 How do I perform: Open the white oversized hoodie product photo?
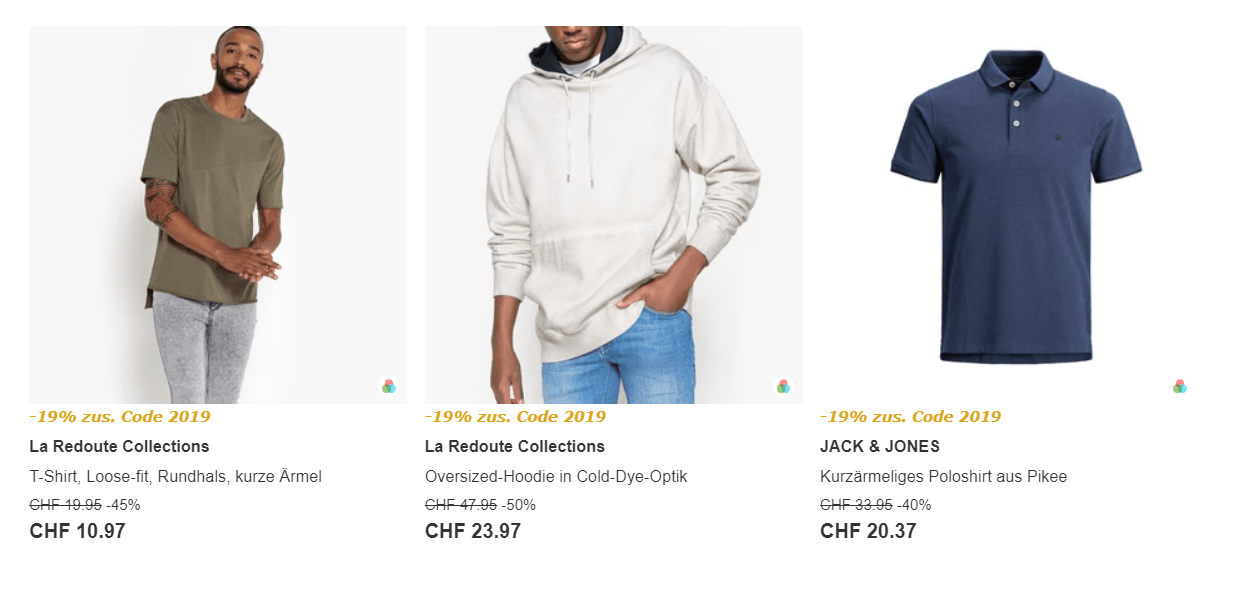613,214
